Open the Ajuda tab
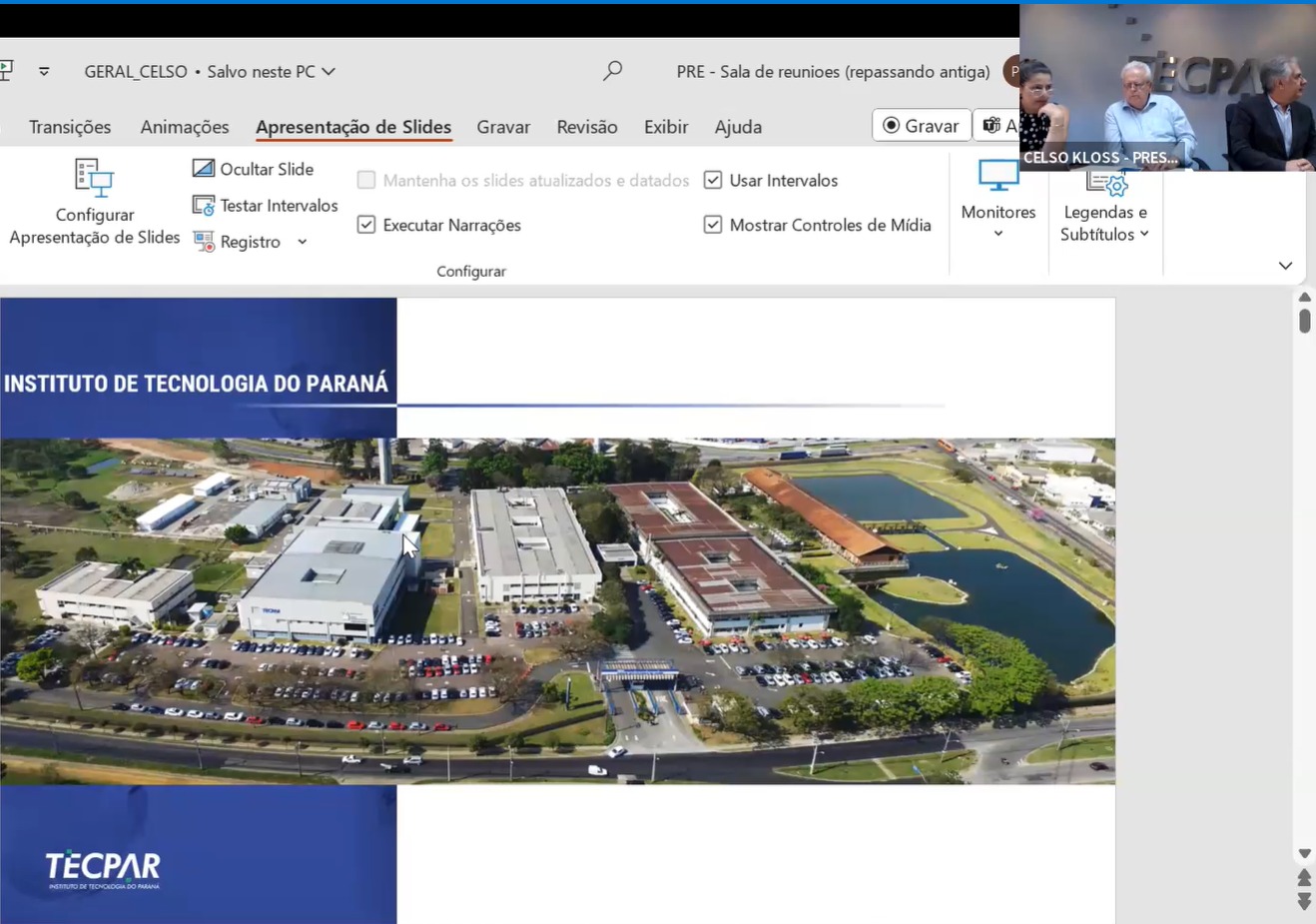This screenshot has height=924, width=1316. coord(738,127)
